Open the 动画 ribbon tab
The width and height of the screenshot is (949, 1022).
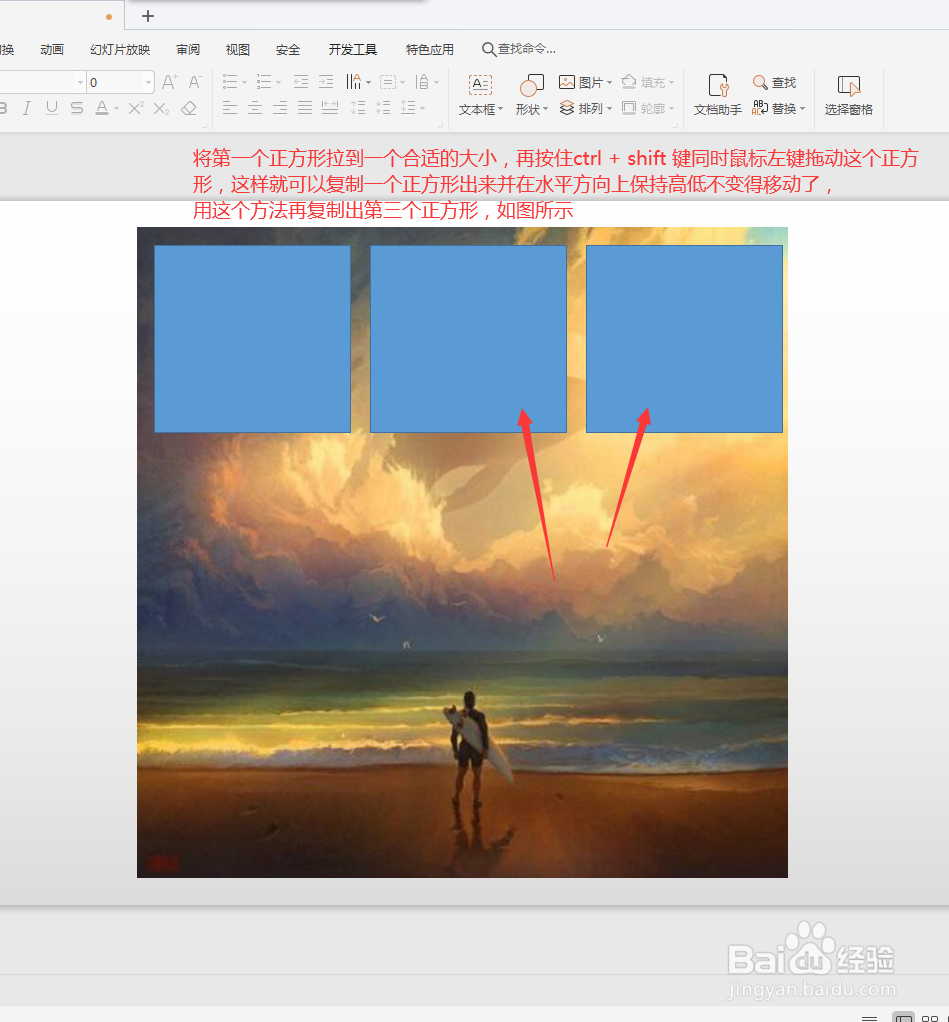click(x=51, y=50)
